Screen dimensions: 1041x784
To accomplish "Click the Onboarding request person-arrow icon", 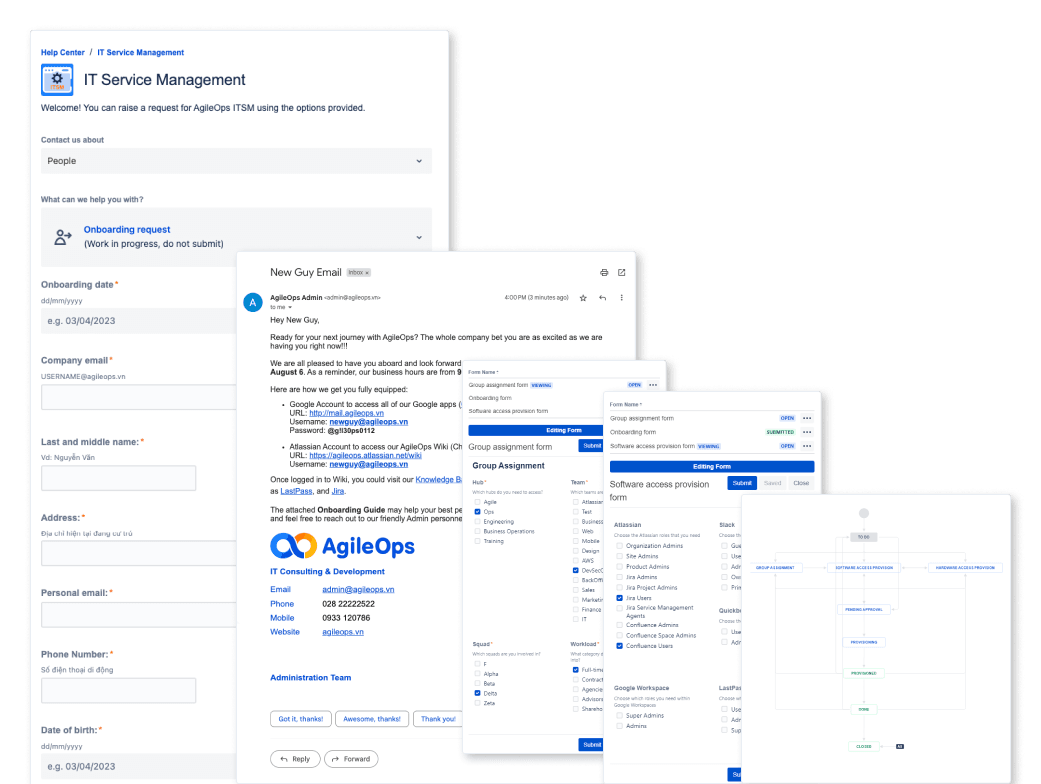I will tap(62, 237).
